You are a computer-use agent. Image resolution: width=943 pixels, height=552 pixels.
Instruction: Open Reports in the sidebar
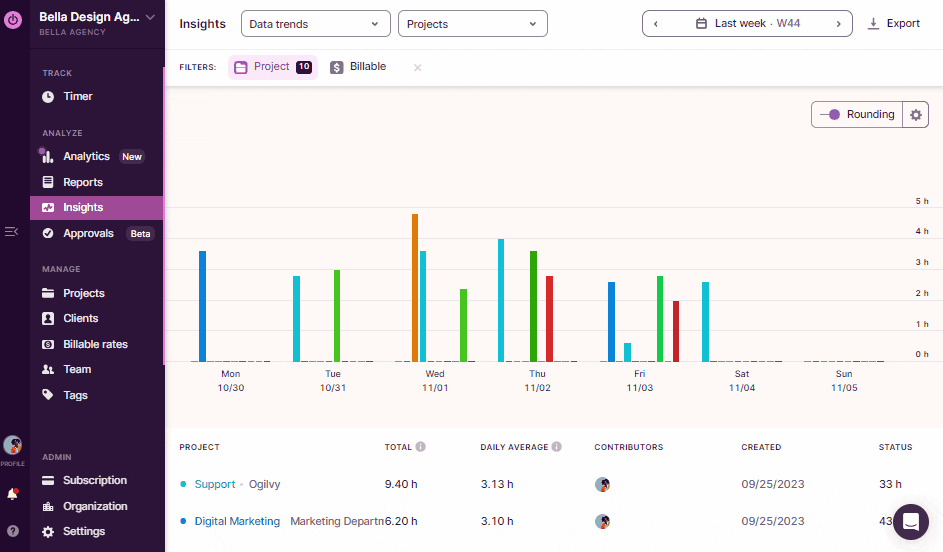[x=83, y=182]
